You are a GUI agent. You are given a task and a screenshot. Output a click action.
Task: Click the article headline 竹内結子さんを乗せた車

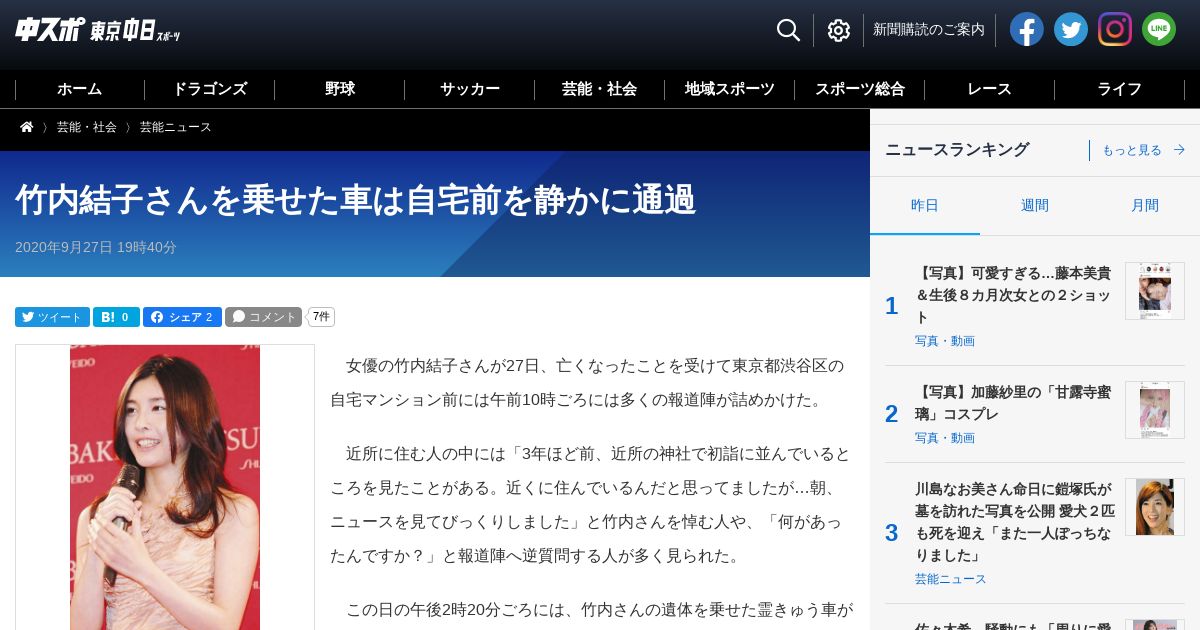coord(355,200)
